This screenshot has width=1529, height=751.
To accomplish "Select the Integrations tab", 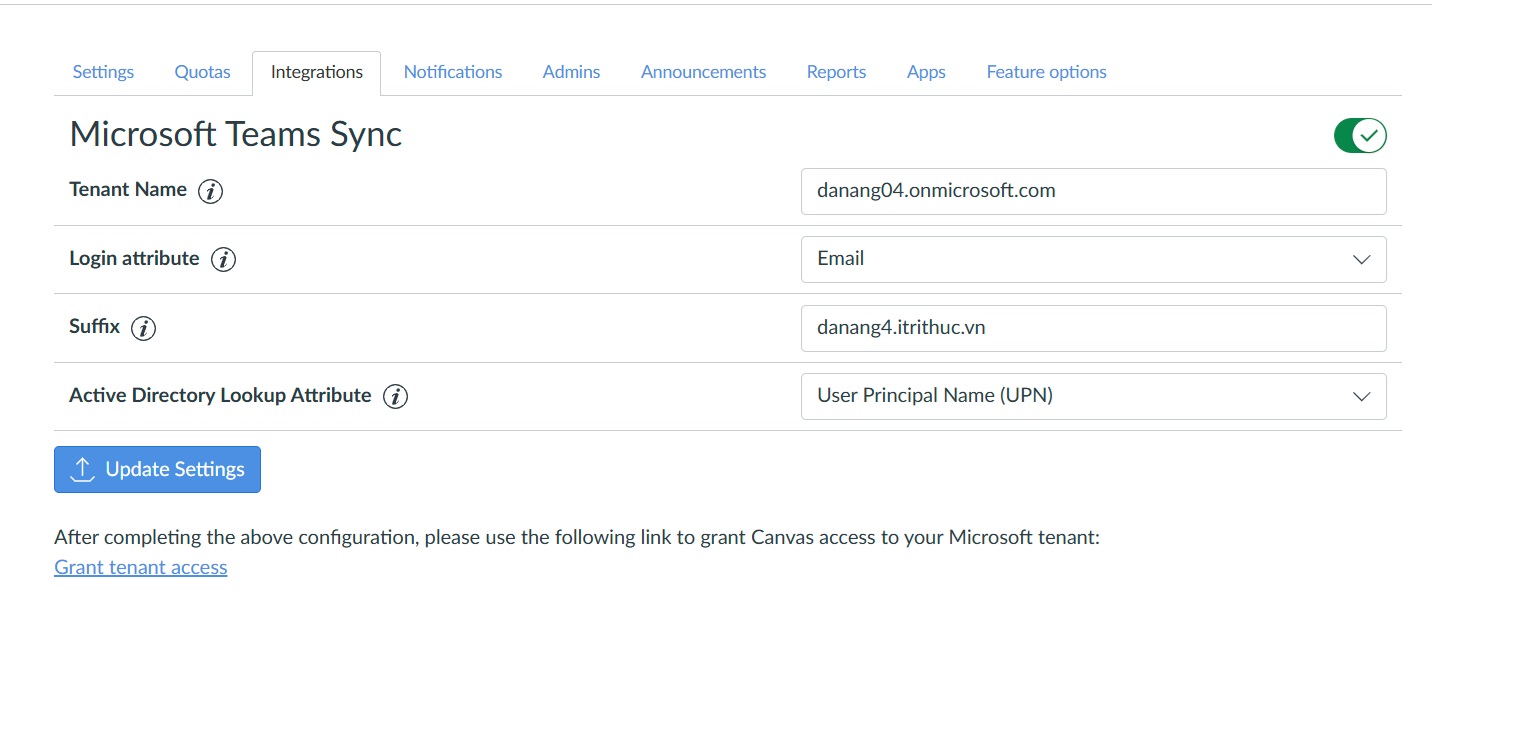I will click(x=316, y=73).
